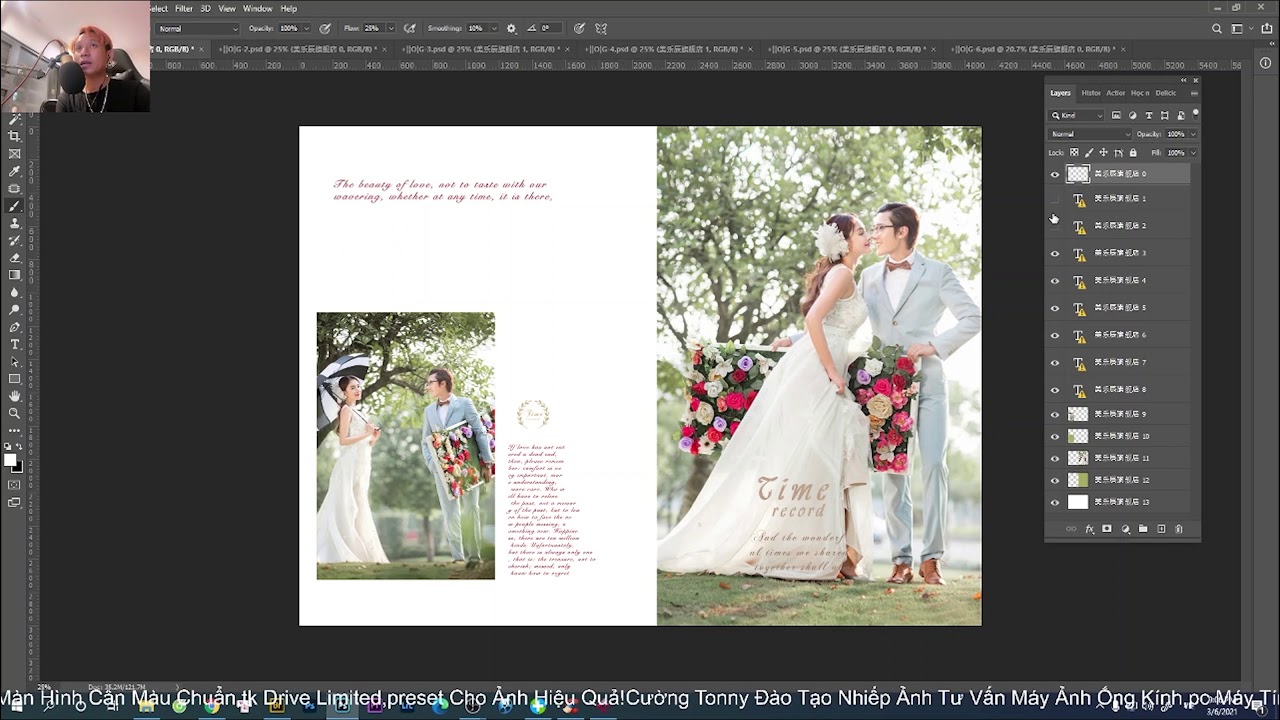The image size is (1280, 720).
Task: Lock all icon in Layers panel
Action: point(1133,153)
